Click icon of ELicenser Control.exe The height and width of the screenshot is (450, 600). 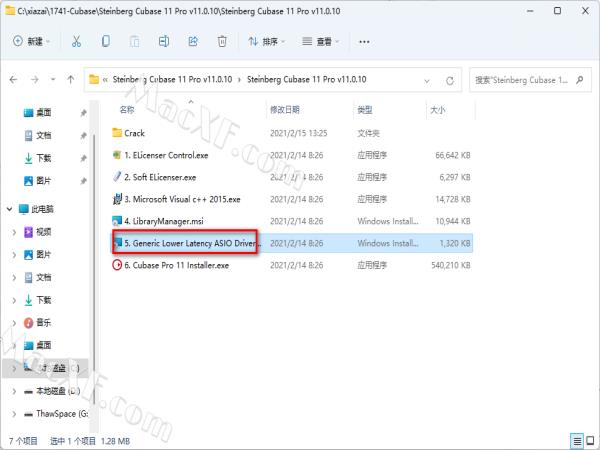coord(117,155)
